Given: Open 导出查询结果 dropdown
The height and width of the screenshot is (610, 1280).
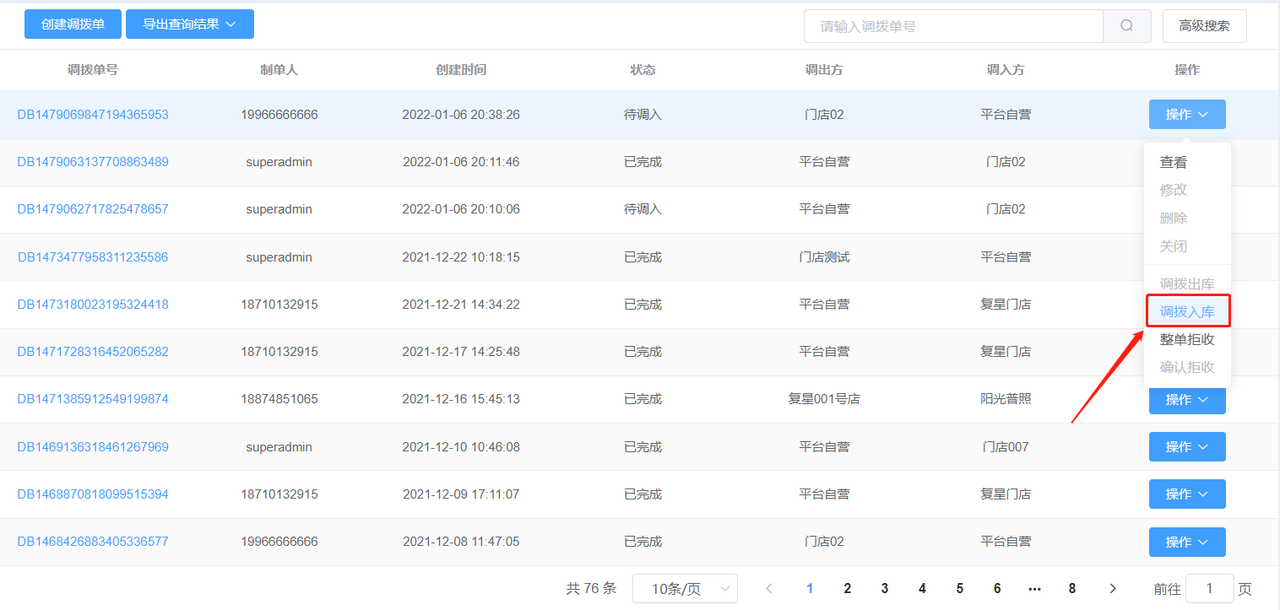Looking at the screenshot, I should pos(190,25).
